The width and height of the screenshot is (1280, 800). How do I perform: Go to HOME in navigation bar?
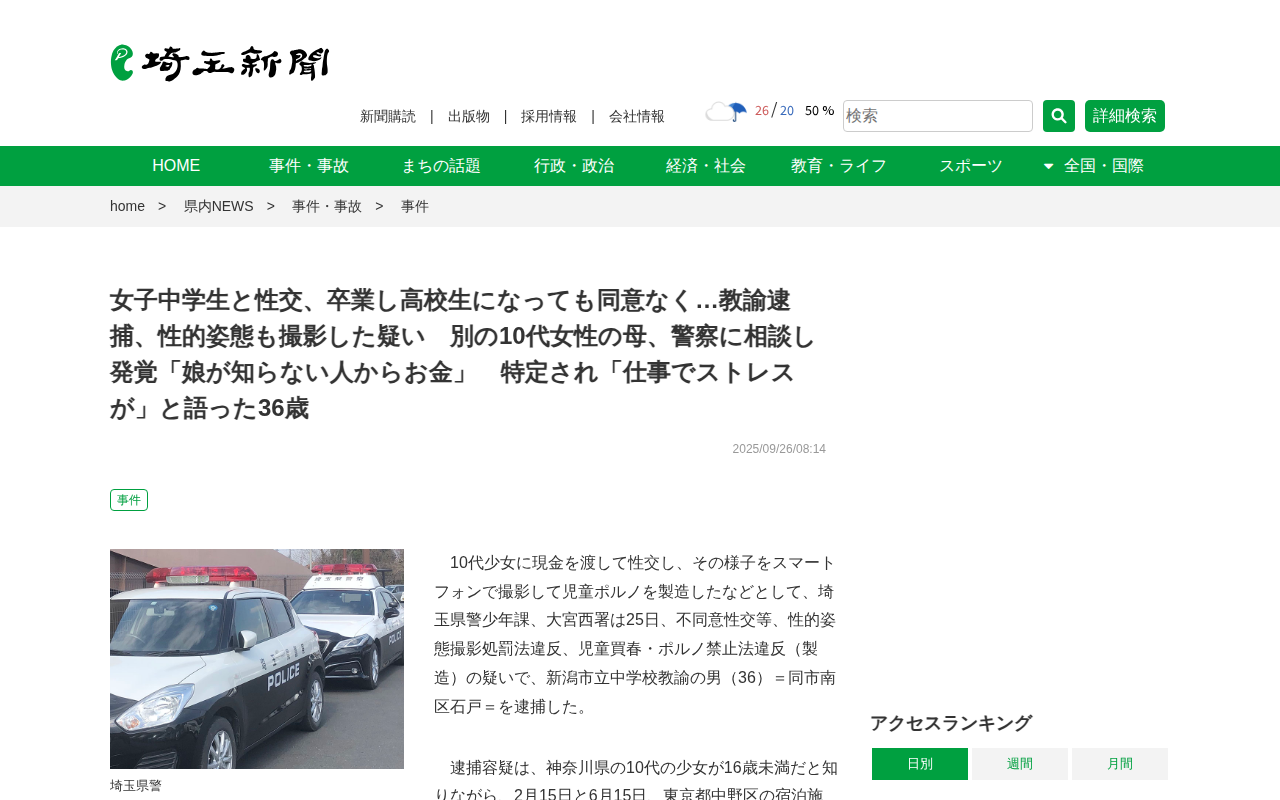point(176,166)
